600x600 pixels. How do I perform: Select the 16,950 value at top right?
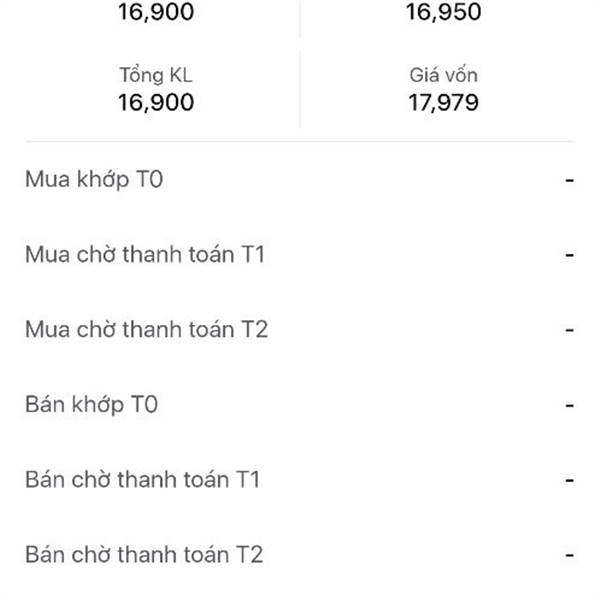(x=443, y=13)
